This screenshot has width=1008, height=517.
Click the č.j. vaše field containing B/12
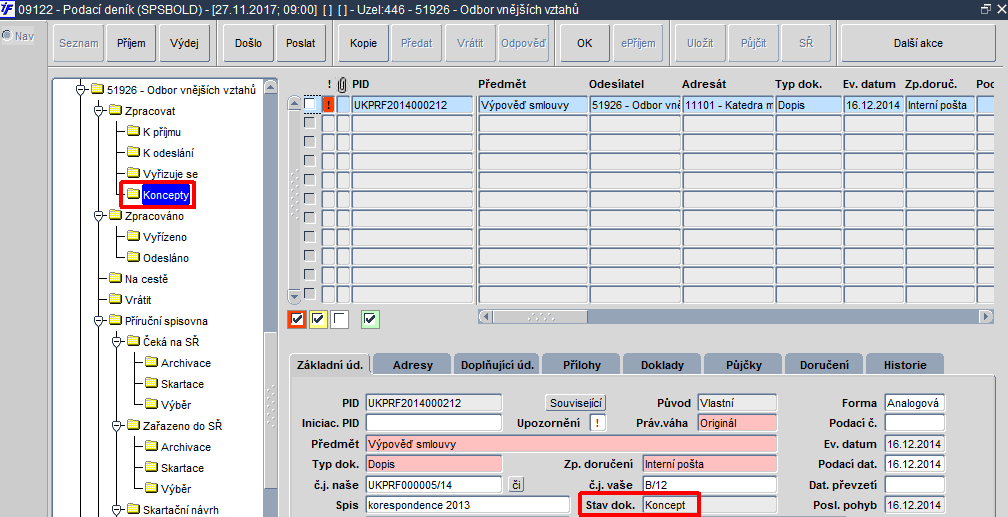point(709,484)
